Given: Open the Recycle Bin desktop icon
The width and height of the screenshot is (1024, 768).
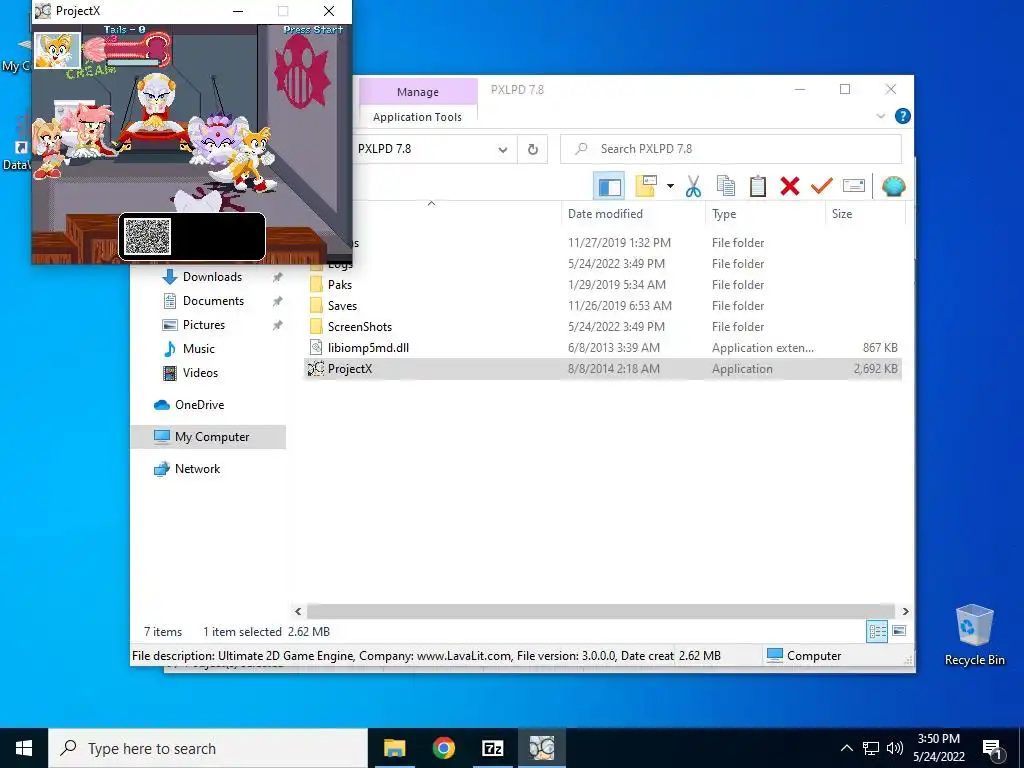Looking at the screenshot, I should pyautogui.click(x=974, y=634).
